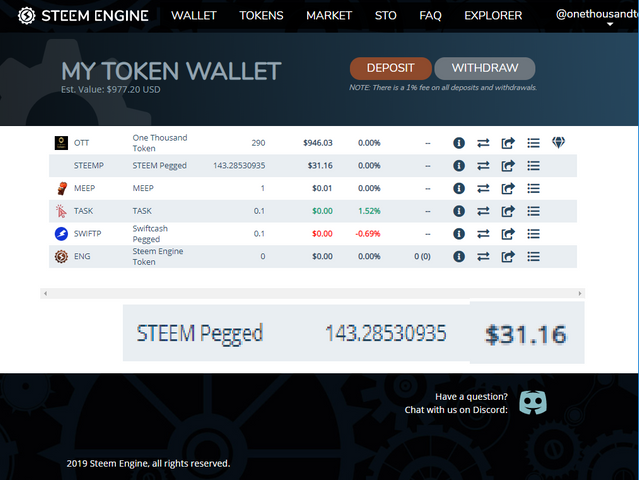639x480 pixels.
Task: Click the DEPOSIT button
Action: tap(390, 68)
